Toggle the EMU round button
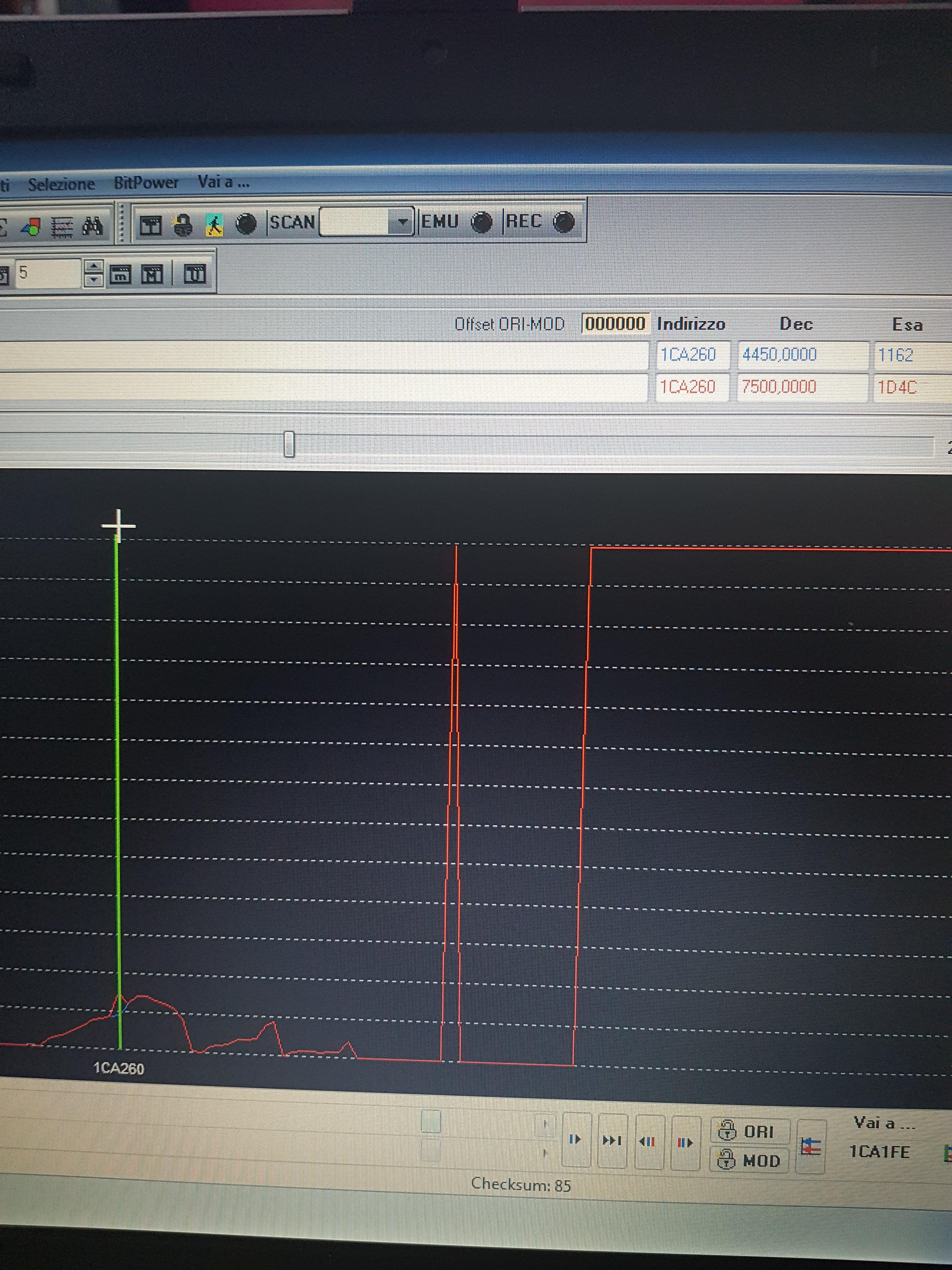Viewport: 952px width, 1270px height. [x=481, y=222]
